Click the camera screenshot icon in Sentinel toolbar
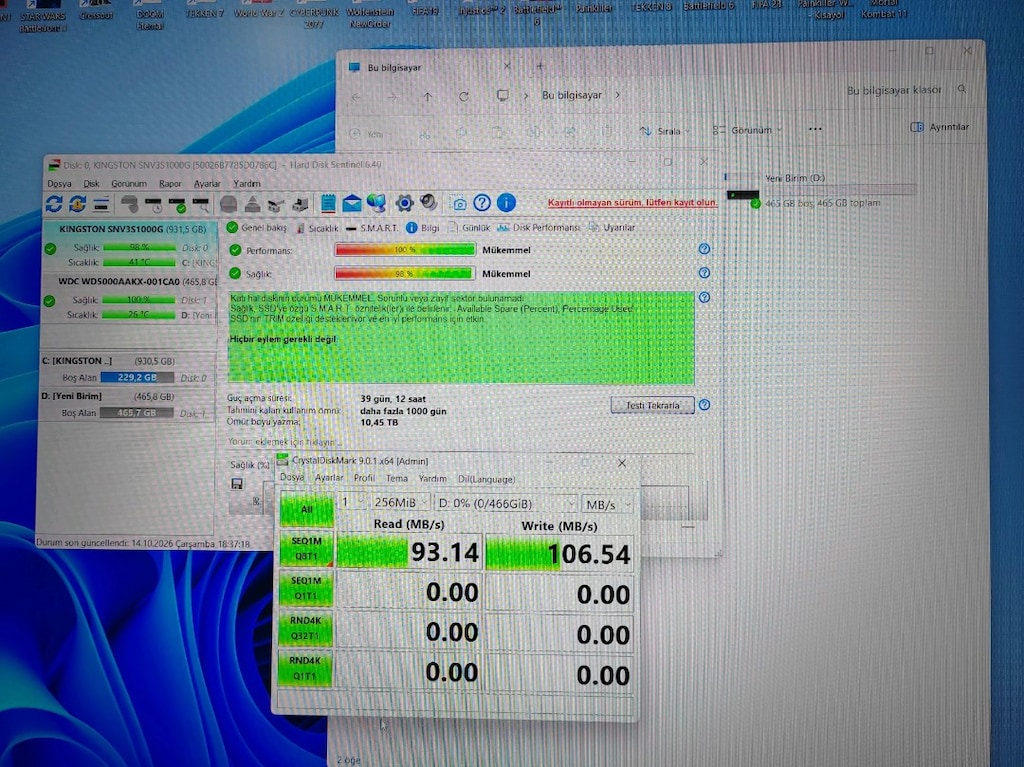The height and width of the screenshot is (767, 1024). point(460,204)
